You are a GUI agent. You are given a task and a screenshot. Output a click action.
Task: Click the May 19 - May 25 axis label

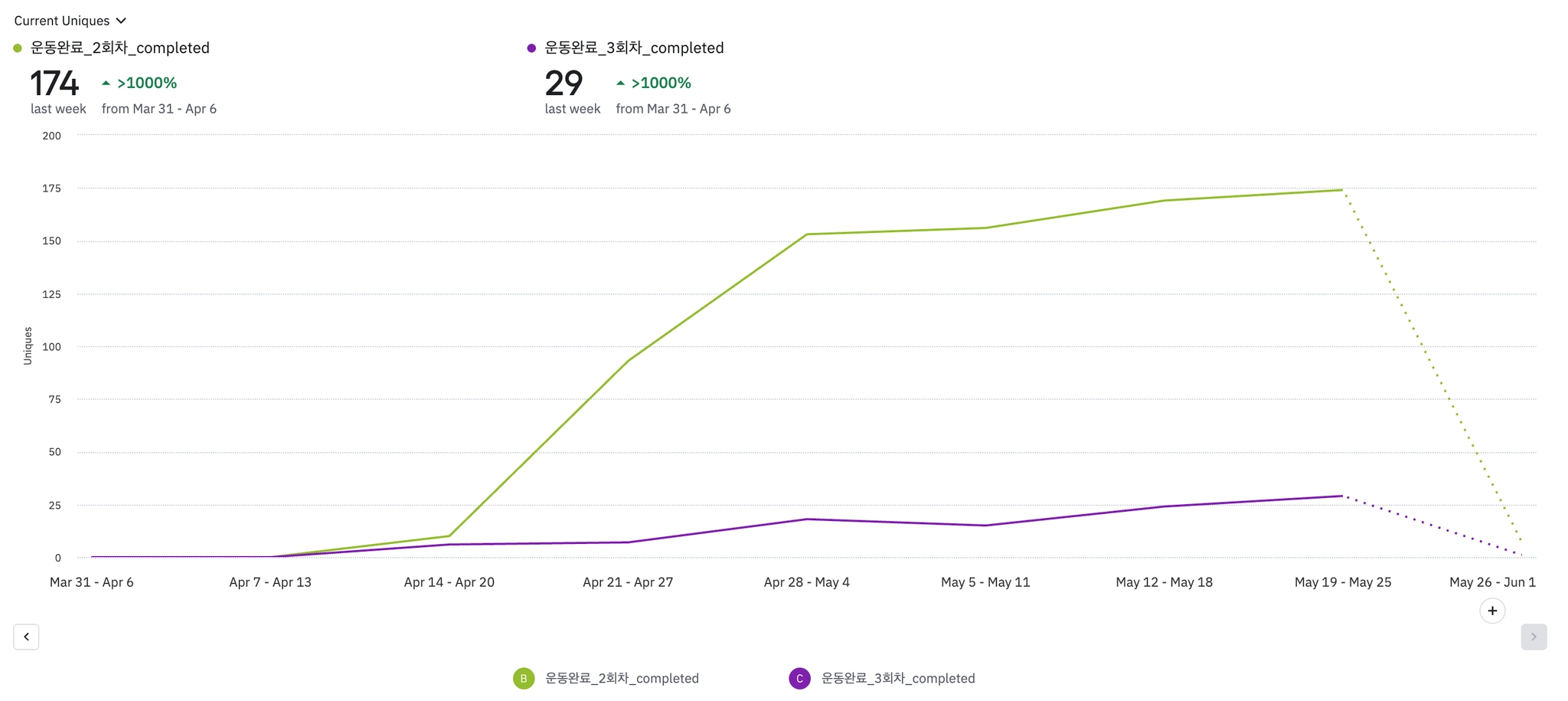click(x=1342, y=582)
